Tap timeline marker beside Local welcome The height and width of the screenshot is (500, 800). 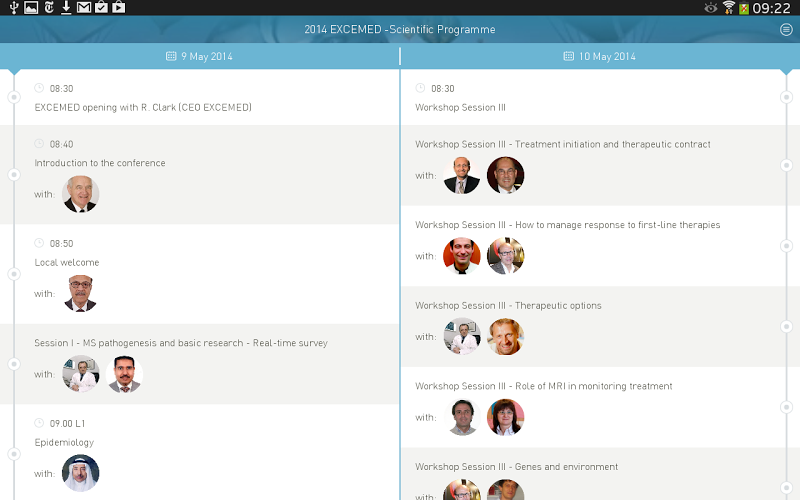point(14,274)
